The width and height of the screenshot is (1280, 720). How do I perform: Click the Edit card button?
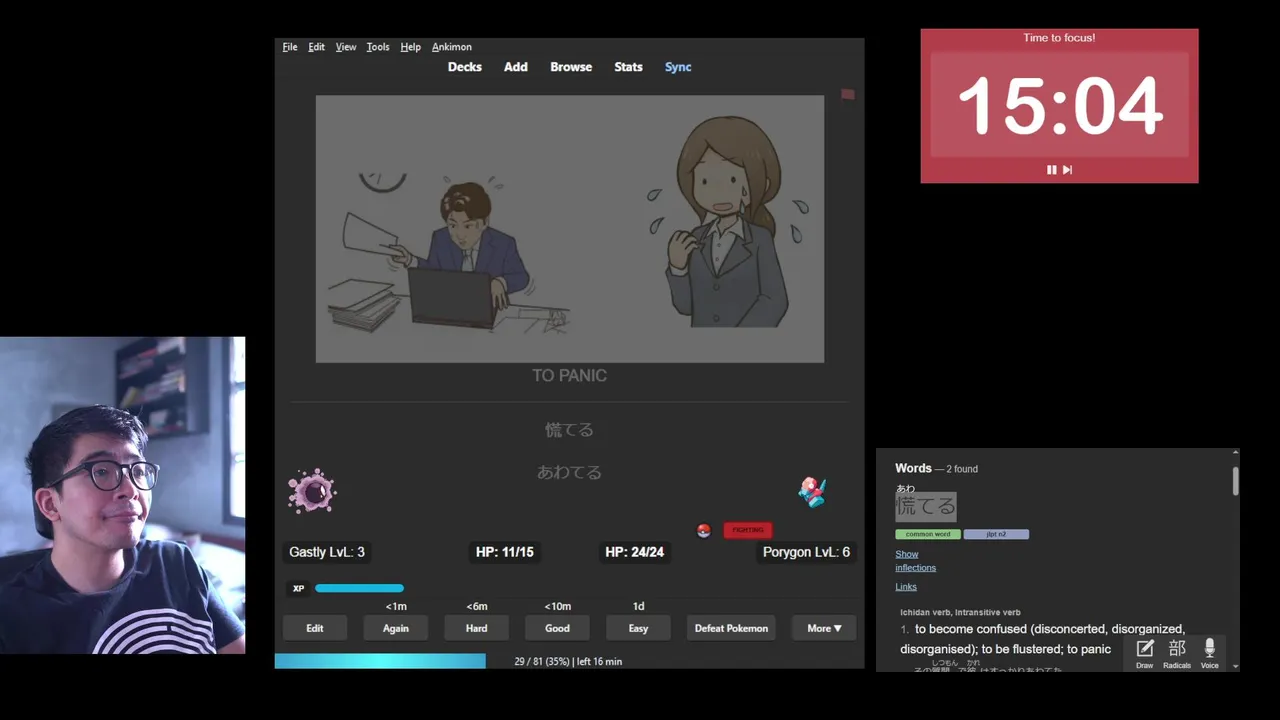315,628
